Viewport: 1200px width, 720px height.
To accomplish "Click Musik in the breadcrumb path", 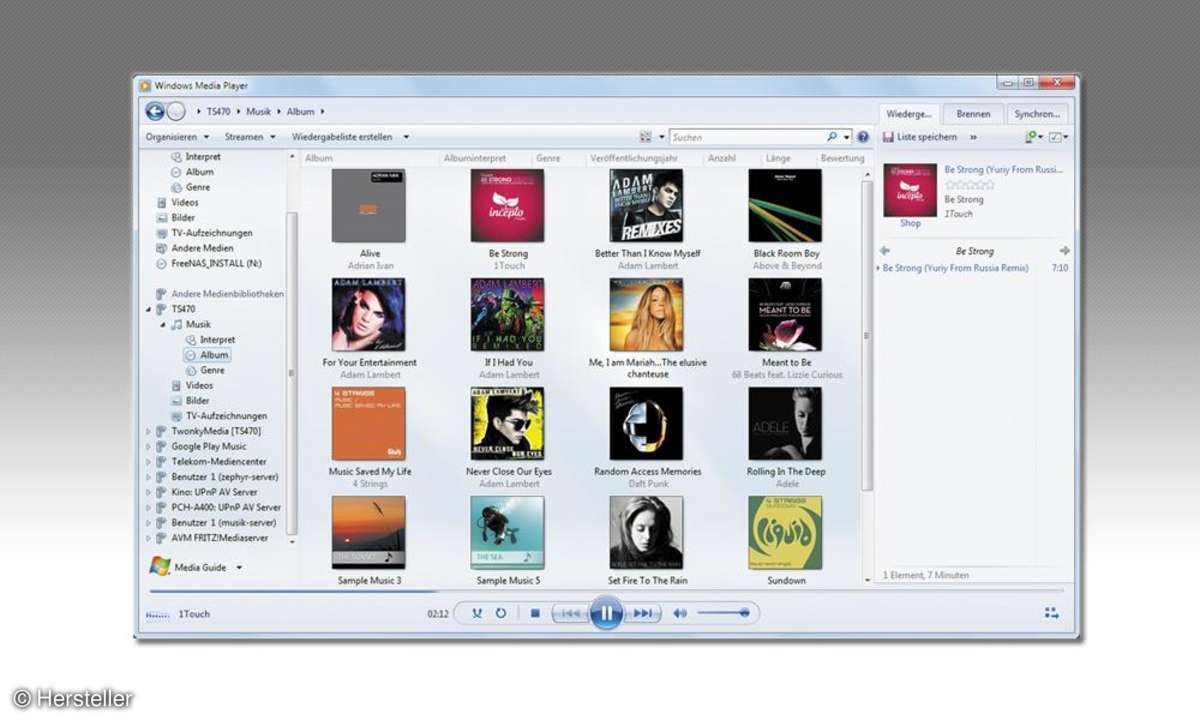I will coord(259,112).
